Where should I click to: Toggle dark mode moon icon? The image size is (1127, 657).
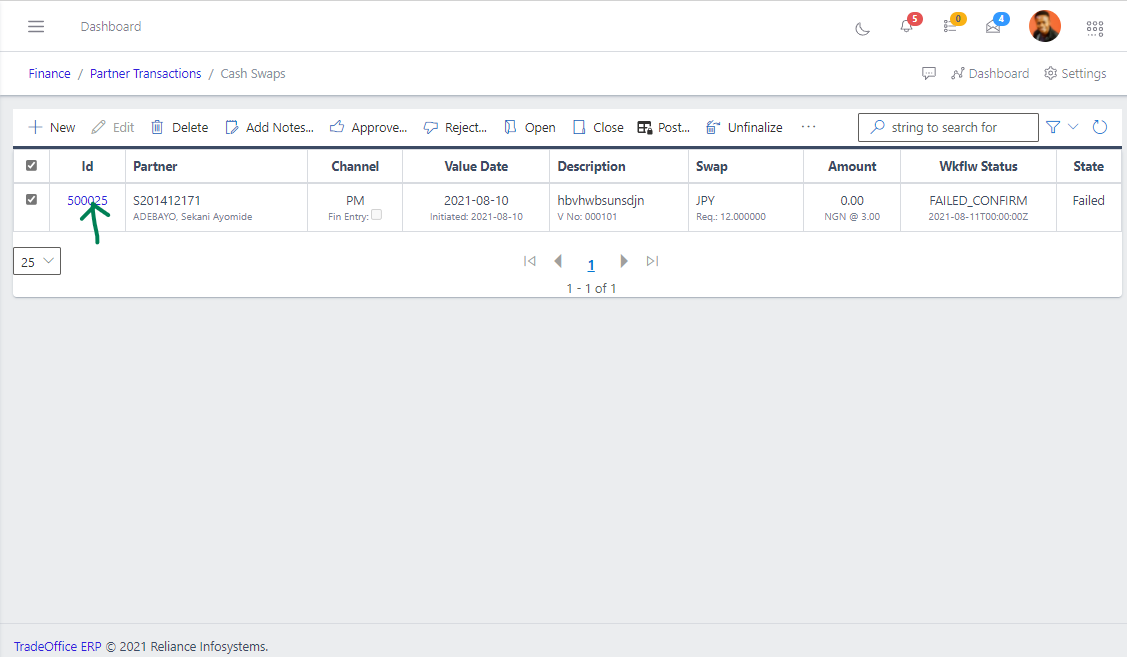click(x=862, y=28)
